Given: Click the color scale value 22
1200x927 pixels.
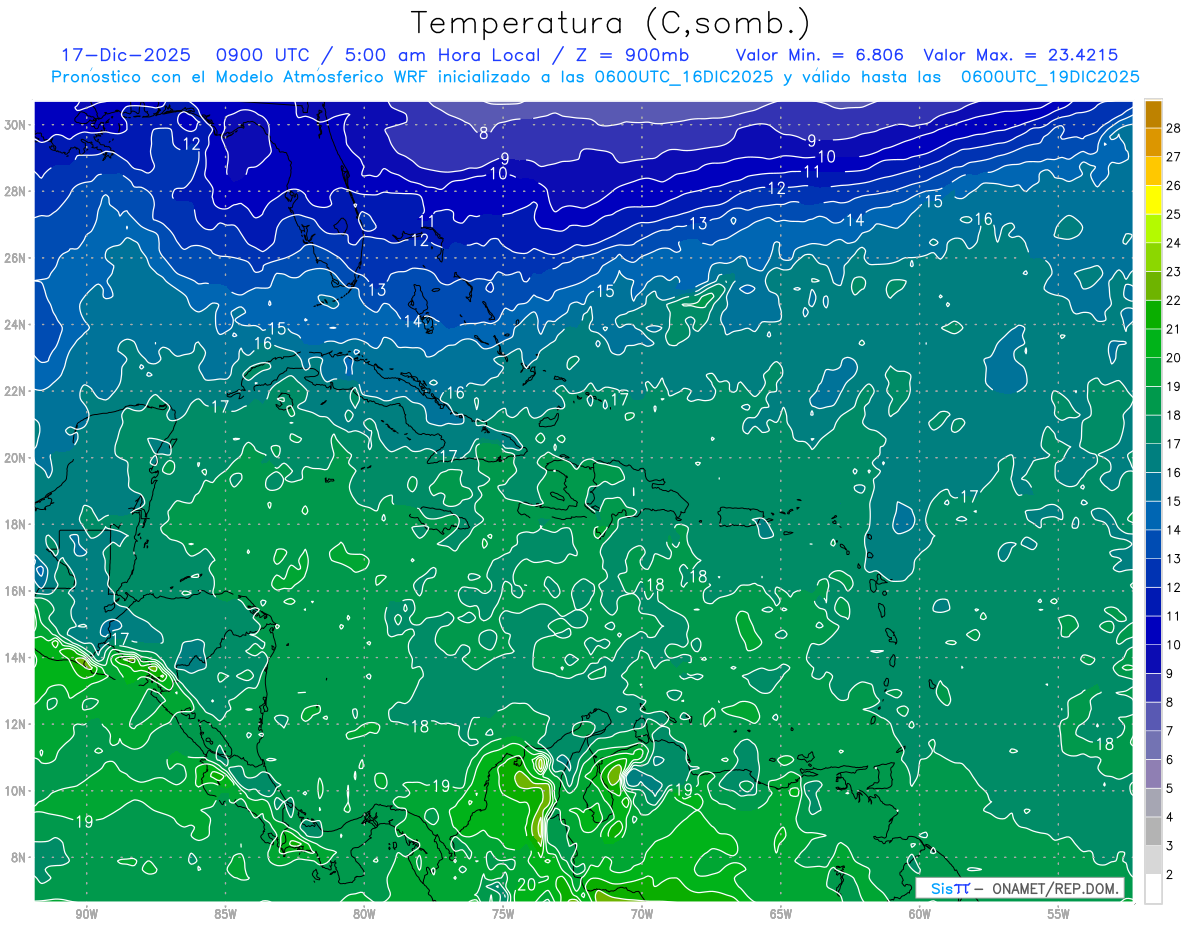Looking at the screenshot, I should tap(1174, 300).
